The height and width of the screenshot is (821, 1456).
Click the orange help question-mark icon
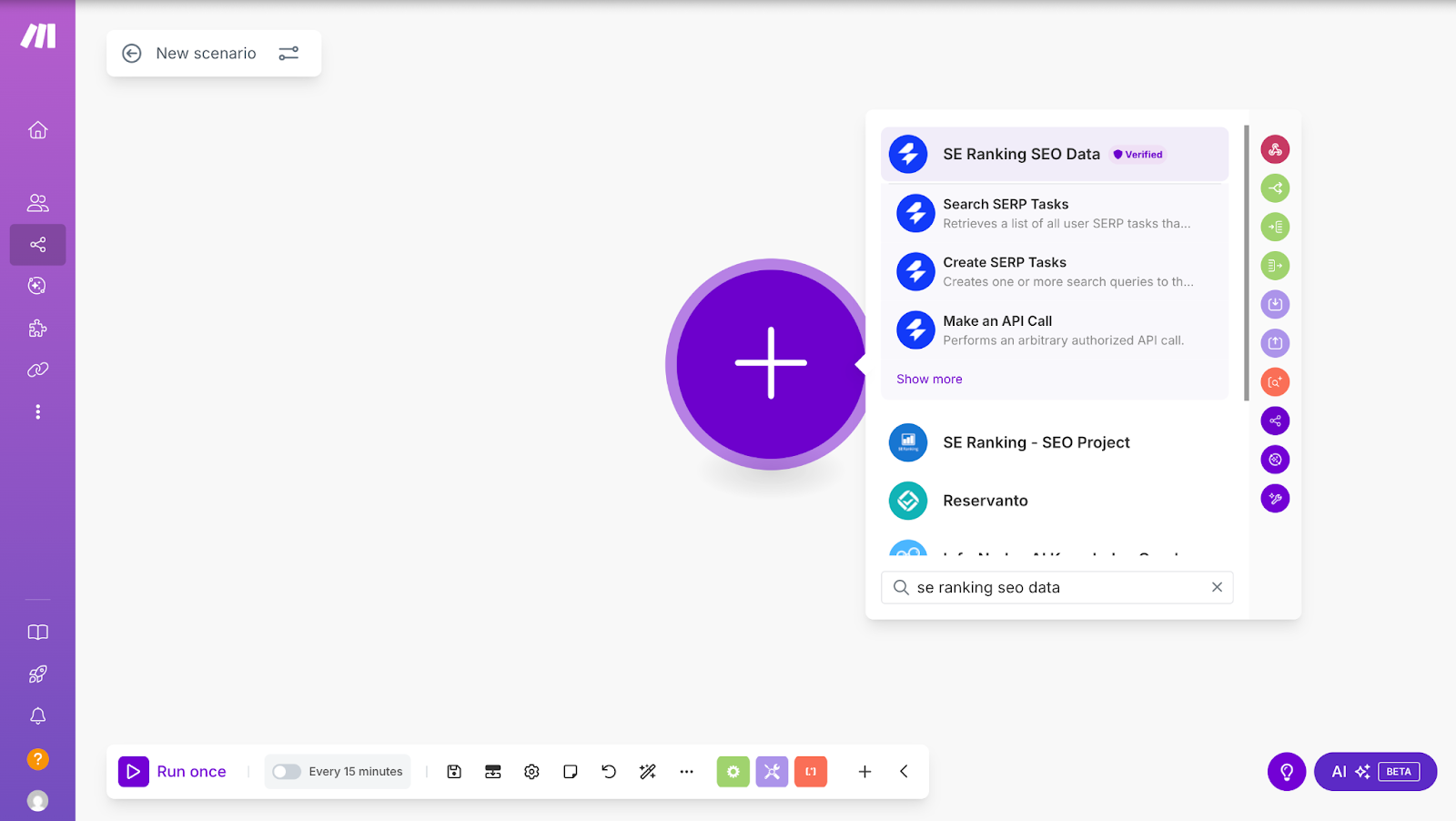point(37,758)
